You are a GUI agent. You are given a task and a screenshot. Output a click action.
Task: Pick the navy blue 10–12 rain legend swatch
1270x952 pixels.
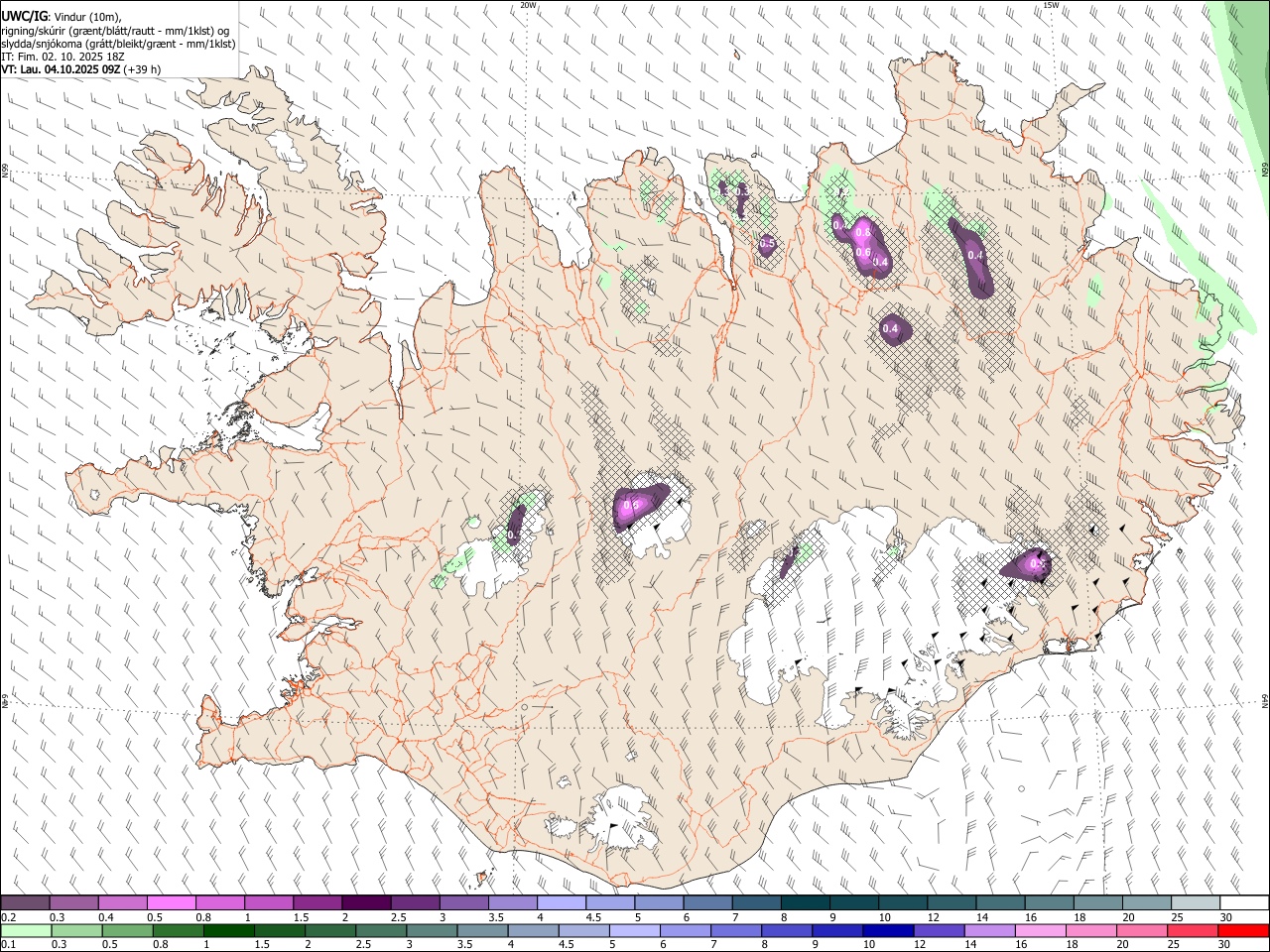[887, 930]
